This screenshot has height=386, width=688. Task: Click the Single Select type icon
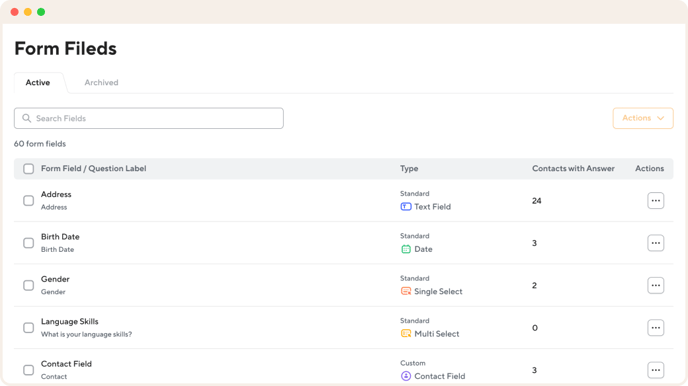406,291
